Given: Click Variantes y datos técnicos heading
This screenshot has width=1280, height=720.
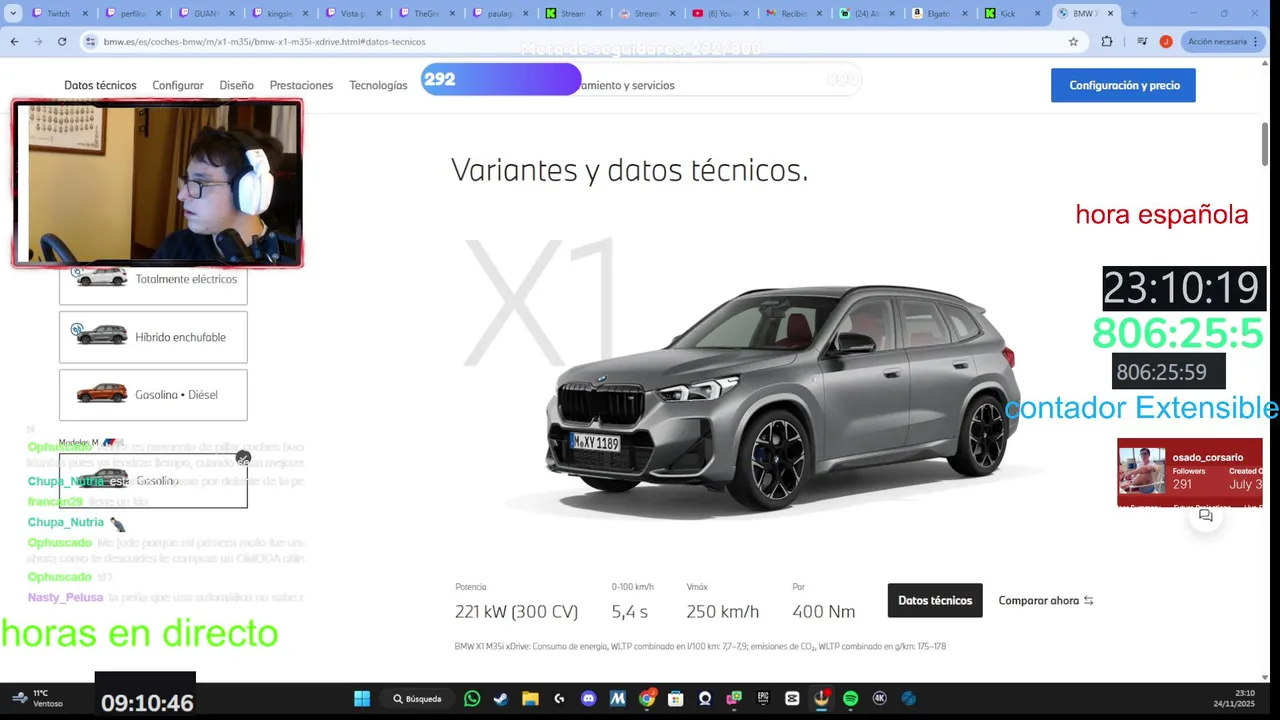Looking at the screenshot, I should 629,170.
